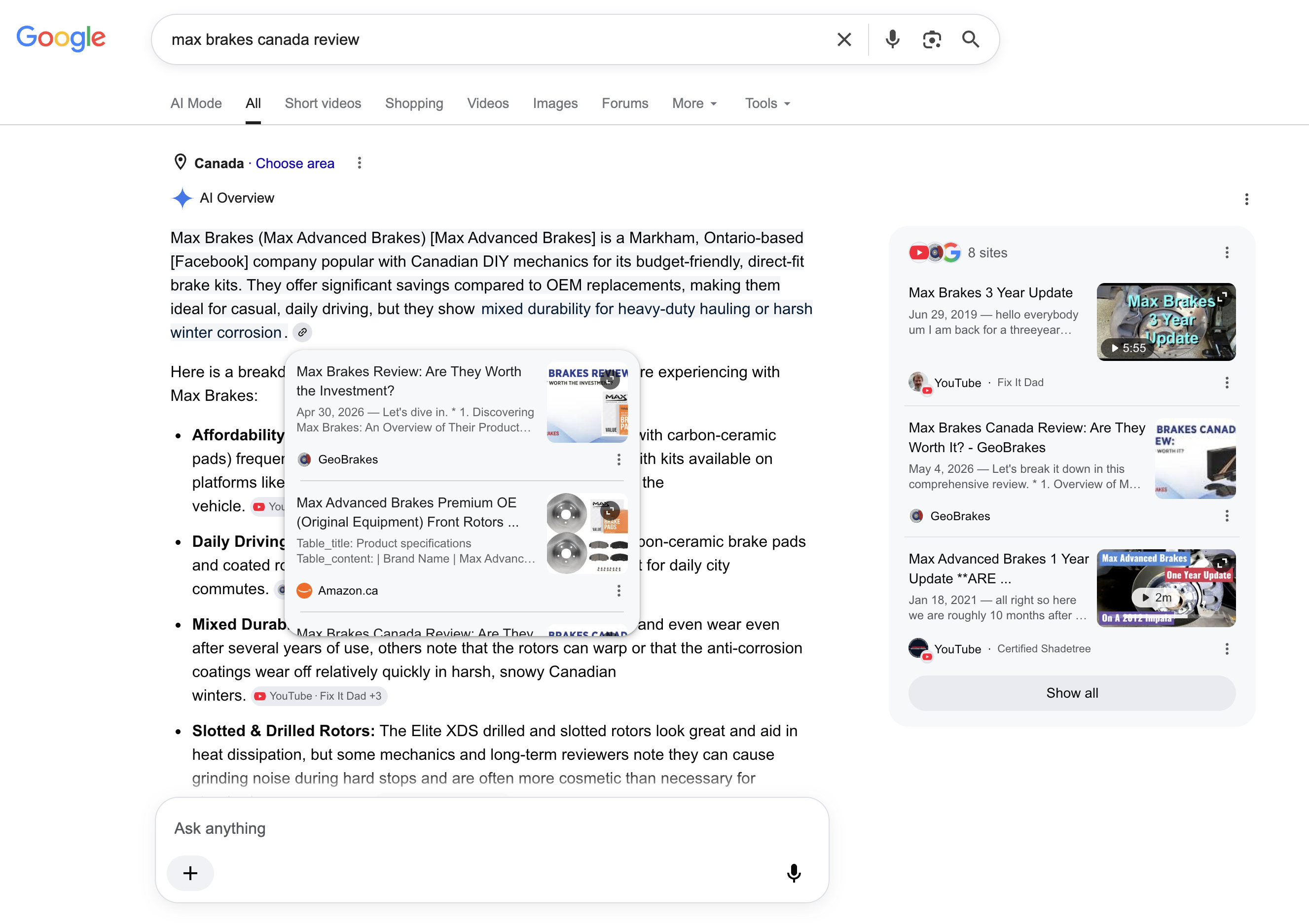Viewport: 1309px width, 924px height.
Task: Click the 'Fix It Dad' channel name
Action: pyautogui.click(x=1020, y=383)
